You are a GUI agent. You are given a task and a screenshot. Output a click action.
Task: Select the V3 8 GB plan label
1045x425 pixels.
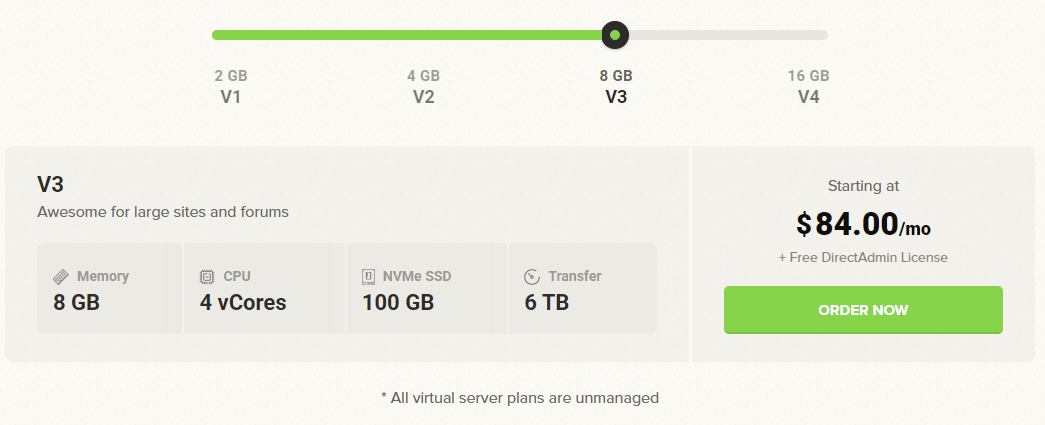click(x=616, y=87)
